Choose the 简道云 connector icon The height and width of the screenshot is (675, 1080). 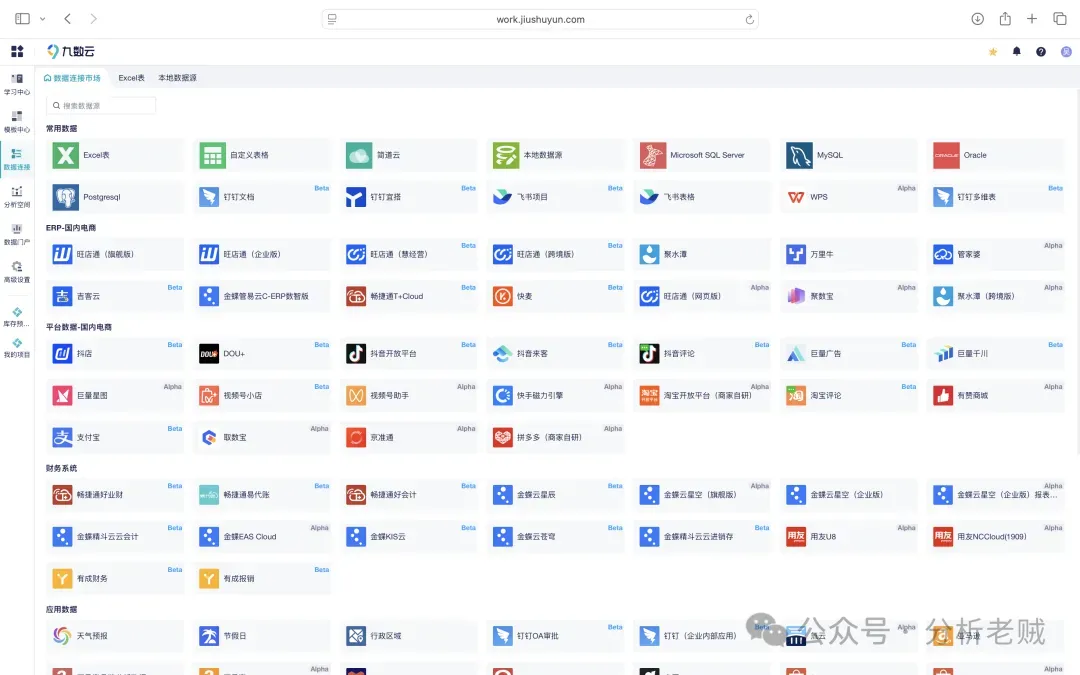coord(359,155)
